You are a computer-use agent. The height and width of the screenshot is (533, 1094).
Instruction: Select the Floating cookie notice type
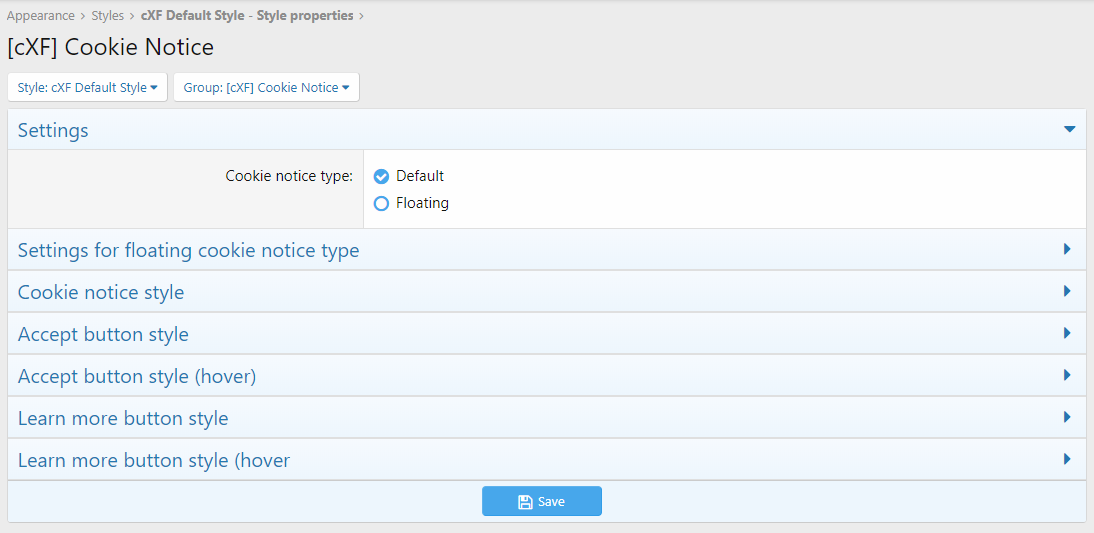point(381,203)
